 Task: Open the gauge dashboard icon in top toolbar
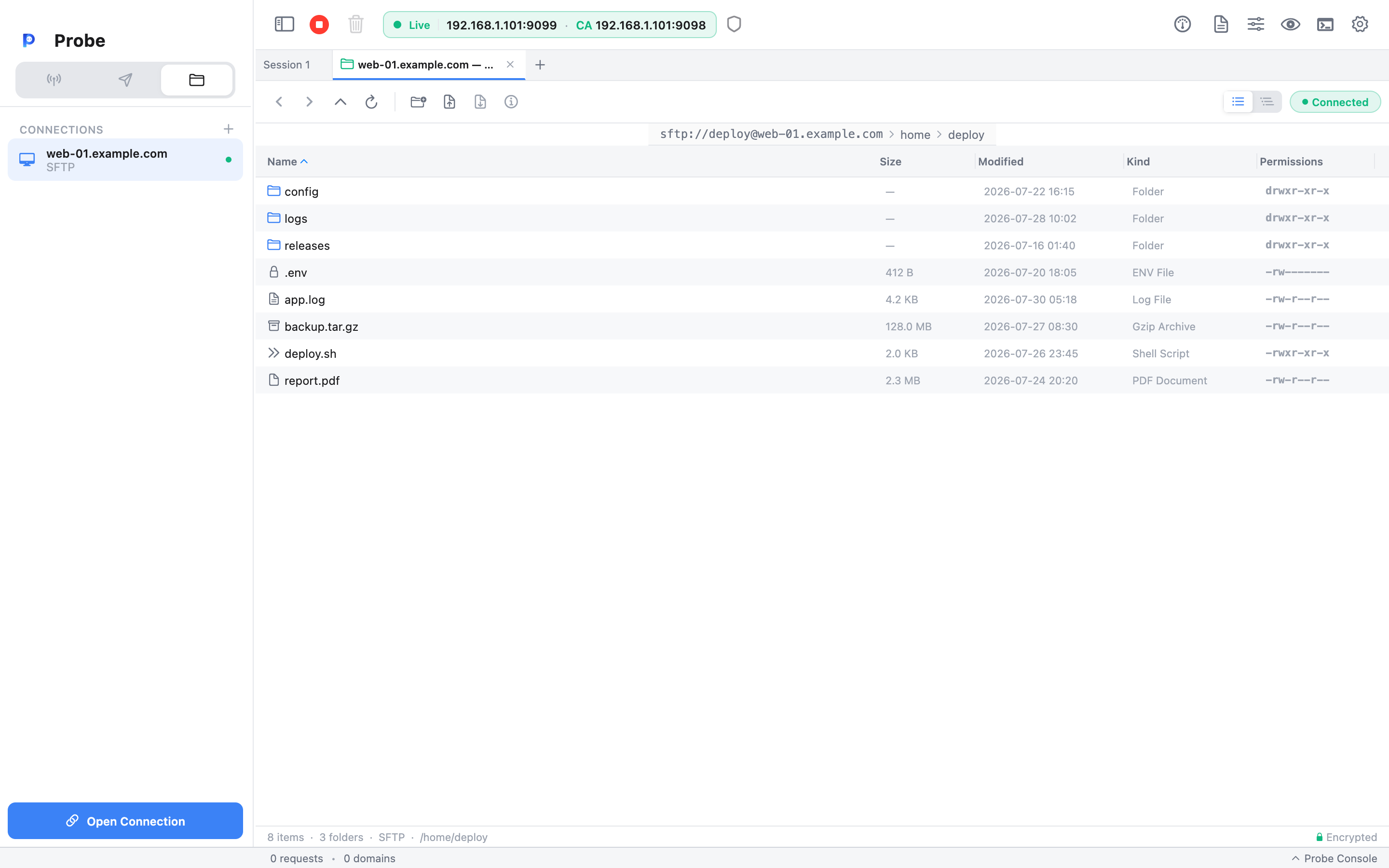point(1183,24)
